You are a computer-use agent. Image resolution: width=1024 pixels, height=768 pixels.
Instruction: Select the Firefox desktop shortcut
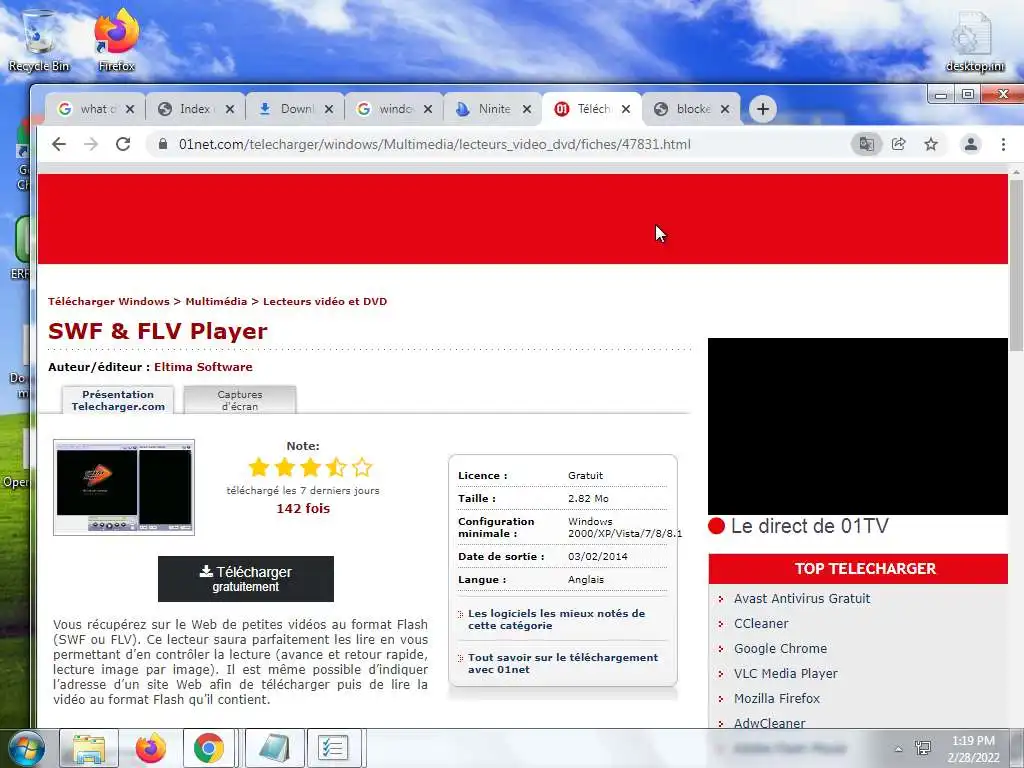pos(116,40)
